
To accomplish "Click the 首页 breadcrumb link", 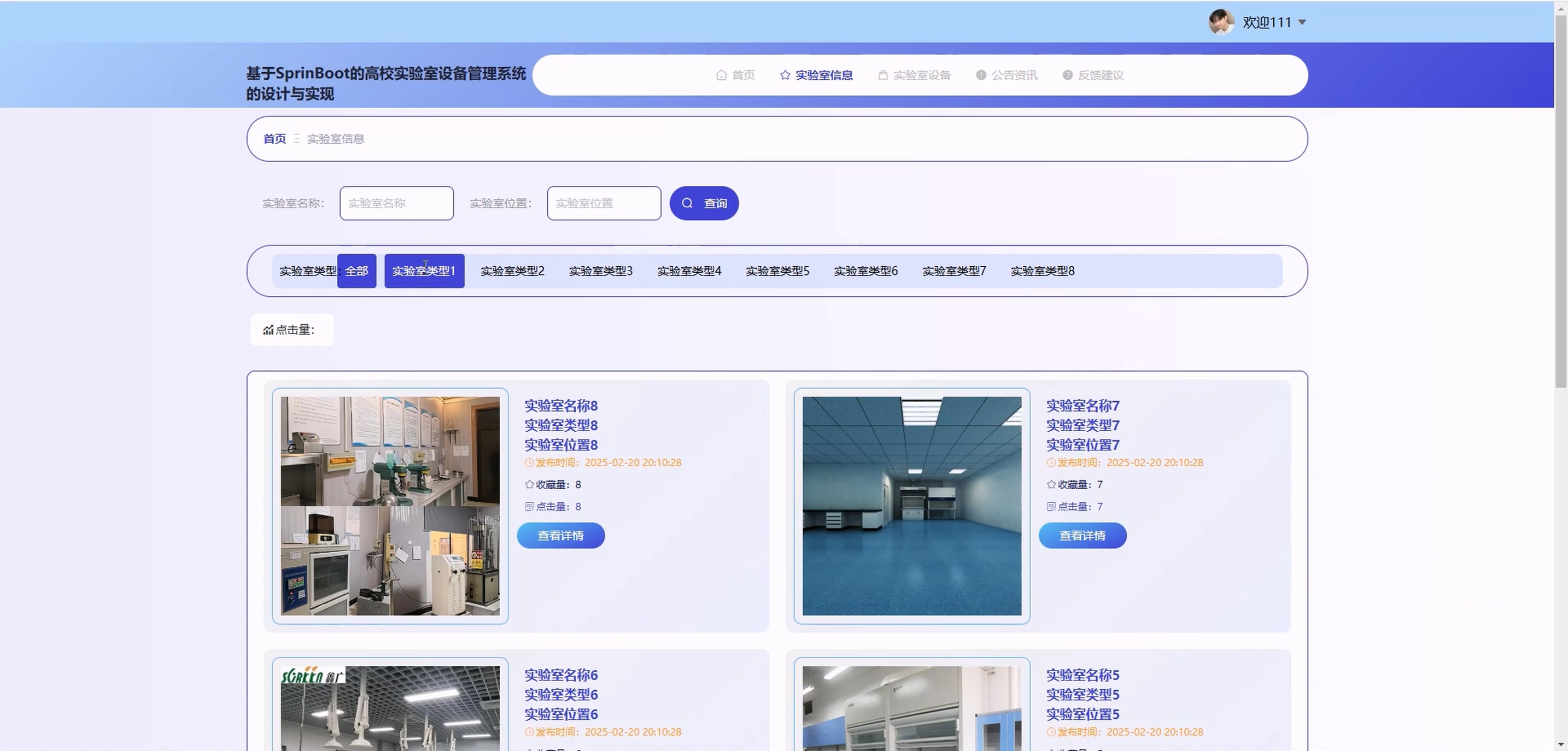I will point(274,139).
